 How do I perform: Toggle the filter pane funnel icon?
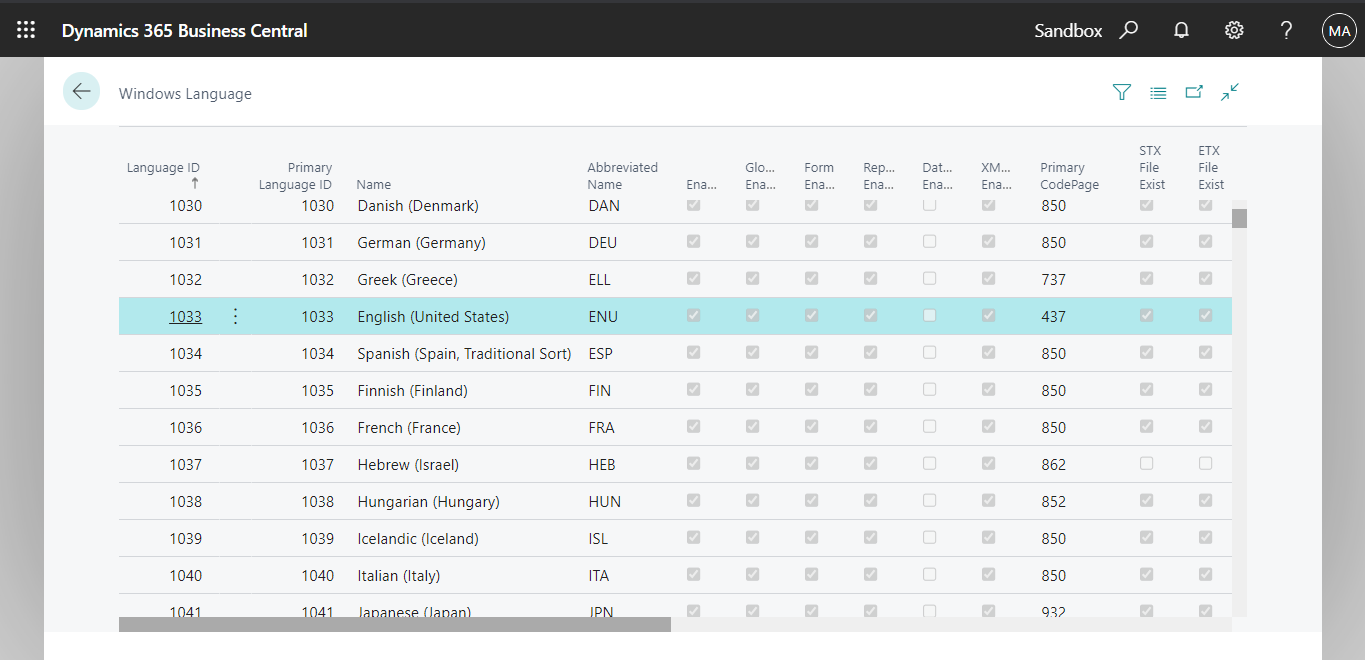click(1122, 93)
